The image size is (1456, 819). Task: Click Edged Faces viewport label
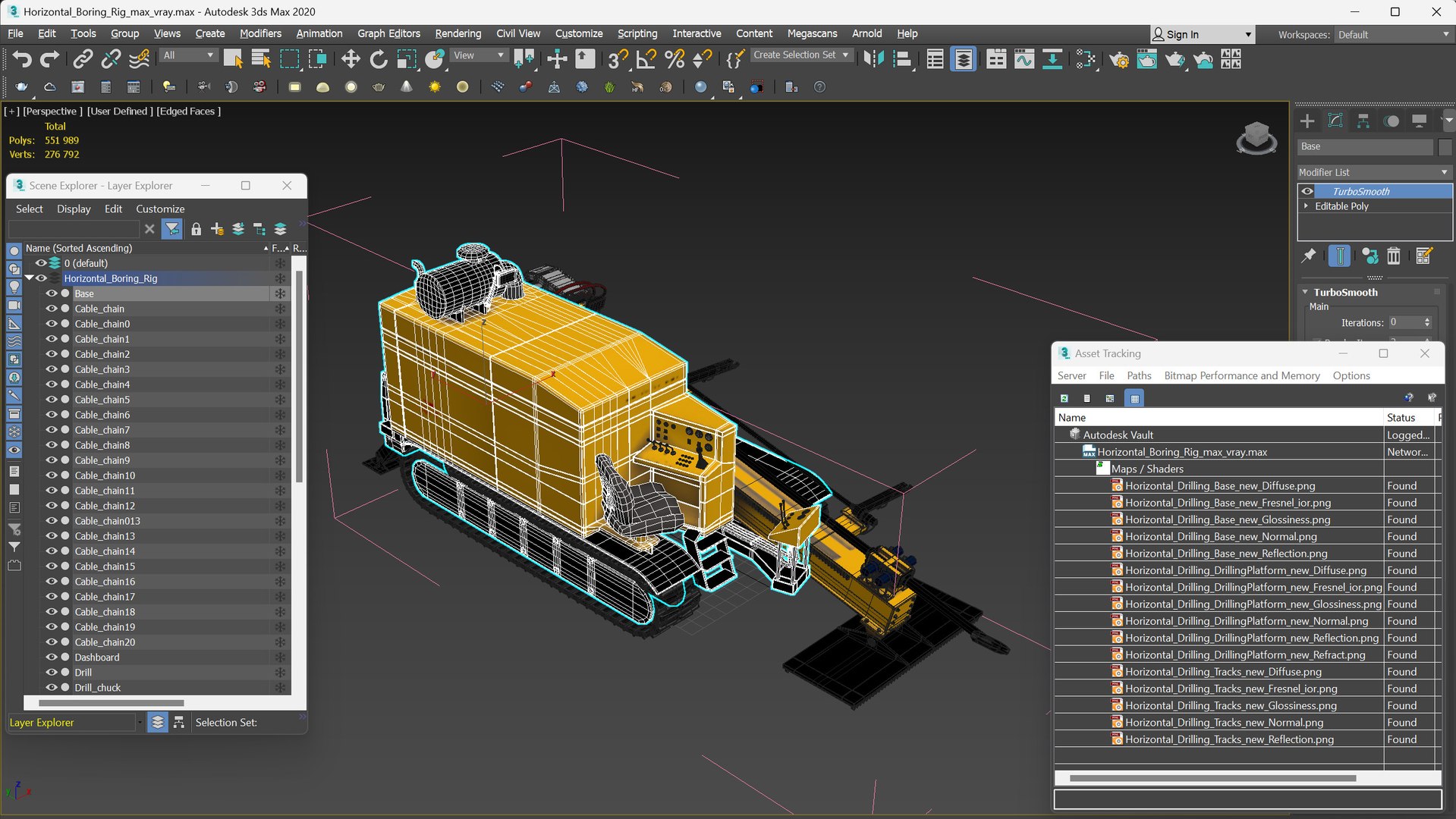pyautogui.click(x=188, y=111)
